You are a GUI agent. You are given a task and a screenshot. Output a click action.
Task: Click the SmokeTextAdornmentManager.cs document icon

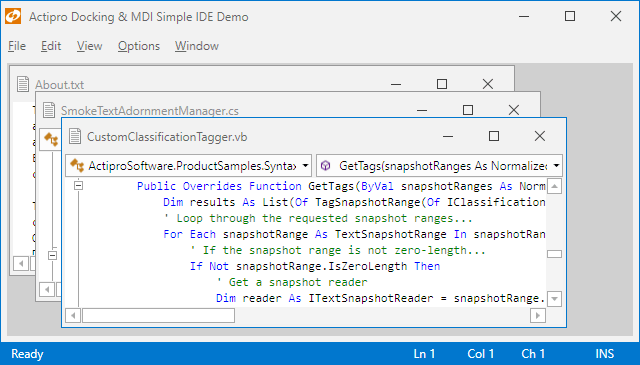coord(49,110)
